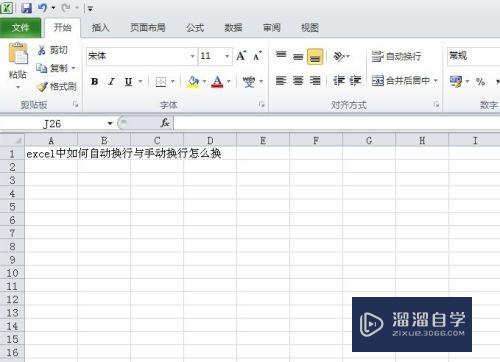Toggle Bold formatting
500x362 pixels.
95,81
